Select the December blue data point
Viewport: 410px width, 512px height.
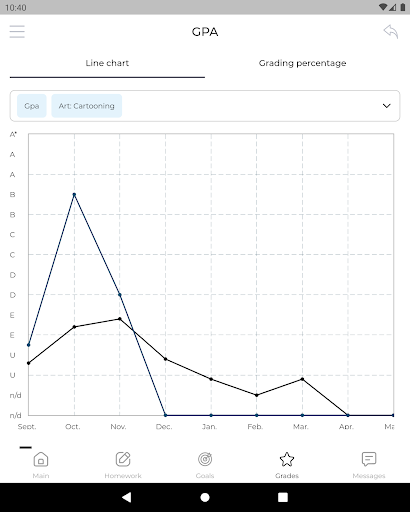165,415
